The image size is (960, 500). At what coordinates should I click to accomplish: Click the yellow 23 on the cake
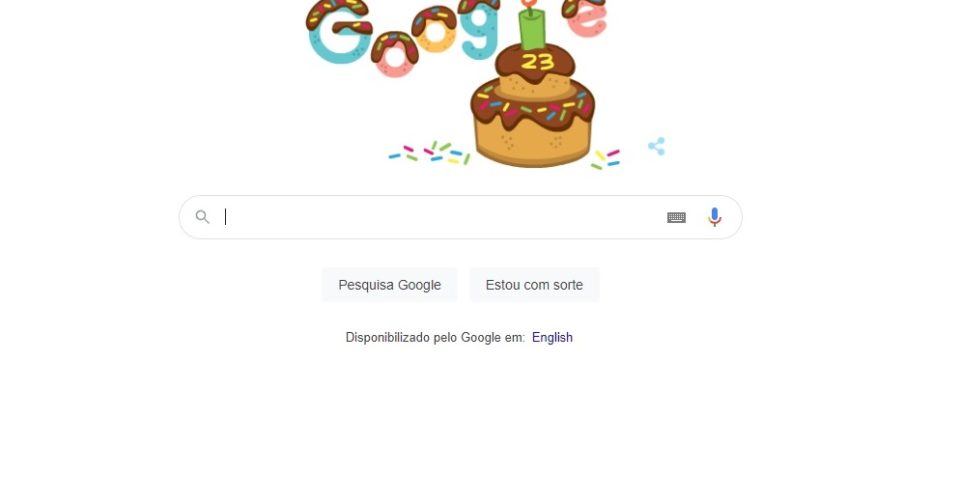point(537,61)
